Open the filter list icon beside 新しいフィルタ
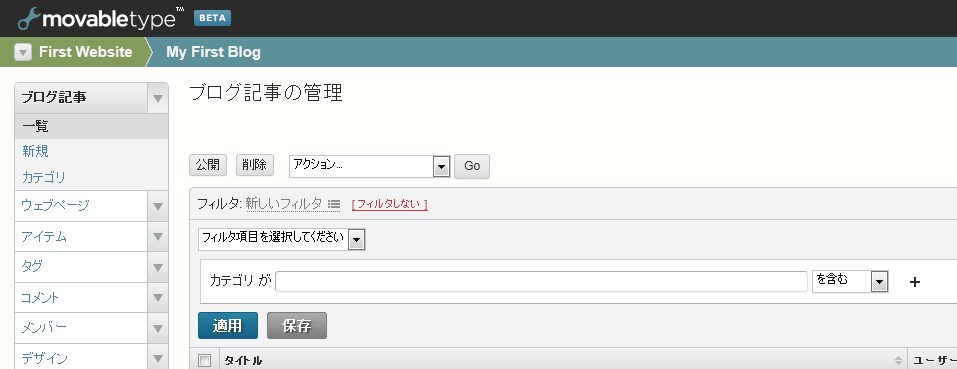 [333, 204]
